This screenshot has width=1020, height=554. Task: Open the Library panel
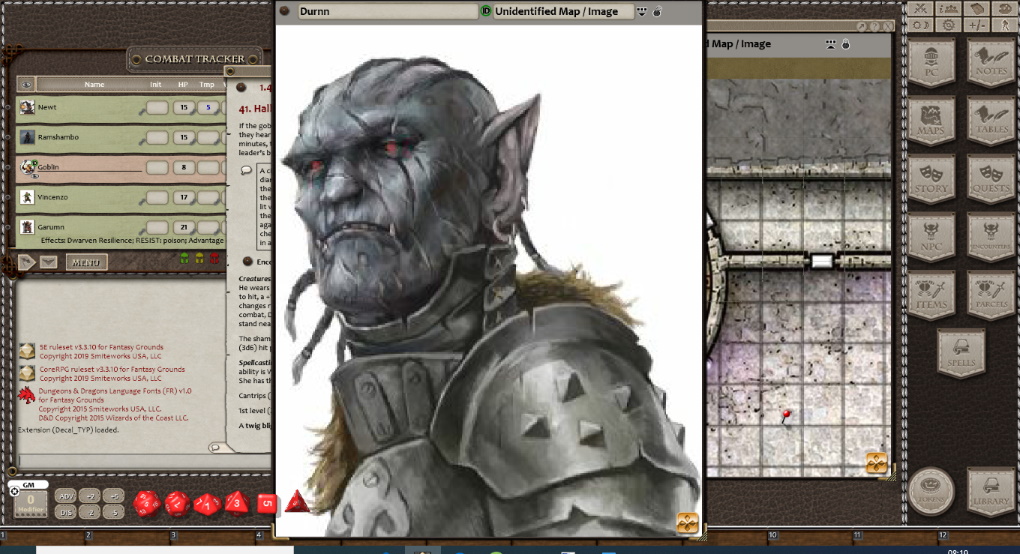click(990, 492)
